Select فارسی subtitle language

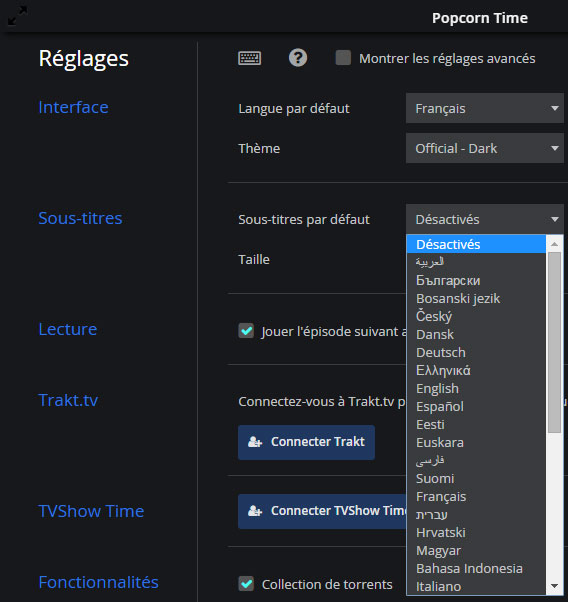476,460
